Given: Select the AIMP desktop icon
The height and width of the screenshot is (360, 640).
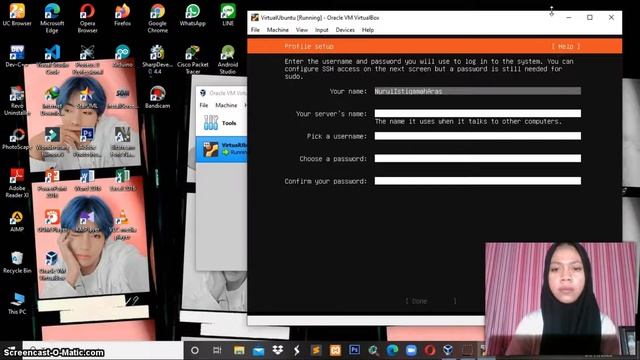Looking at the screenshot, I should pyautogui.click(x=17, y=222).
